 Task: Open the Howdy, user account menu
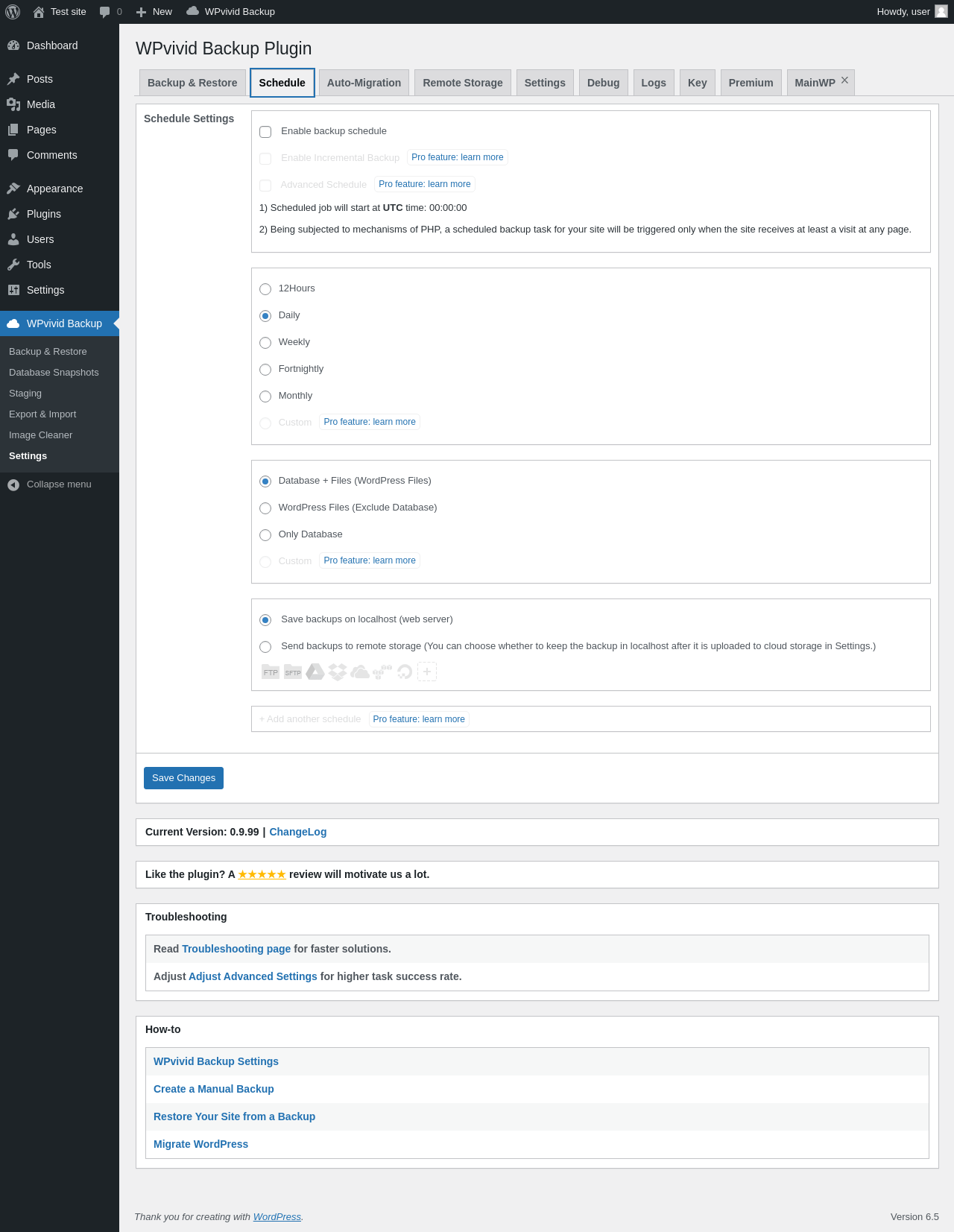click(911, 12)
